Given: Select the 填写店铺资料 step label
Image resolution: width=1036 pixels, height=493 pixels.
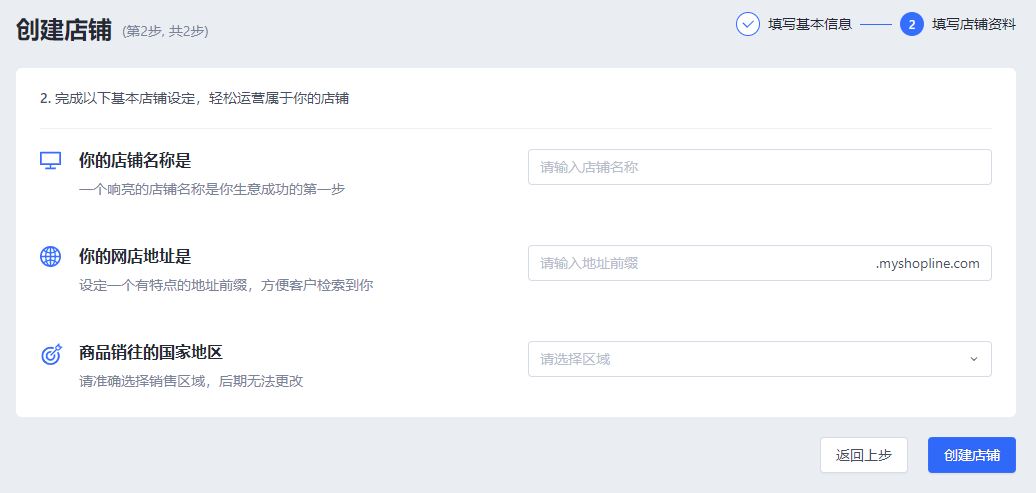Looking at the screenshot, I should click(974, 24).
